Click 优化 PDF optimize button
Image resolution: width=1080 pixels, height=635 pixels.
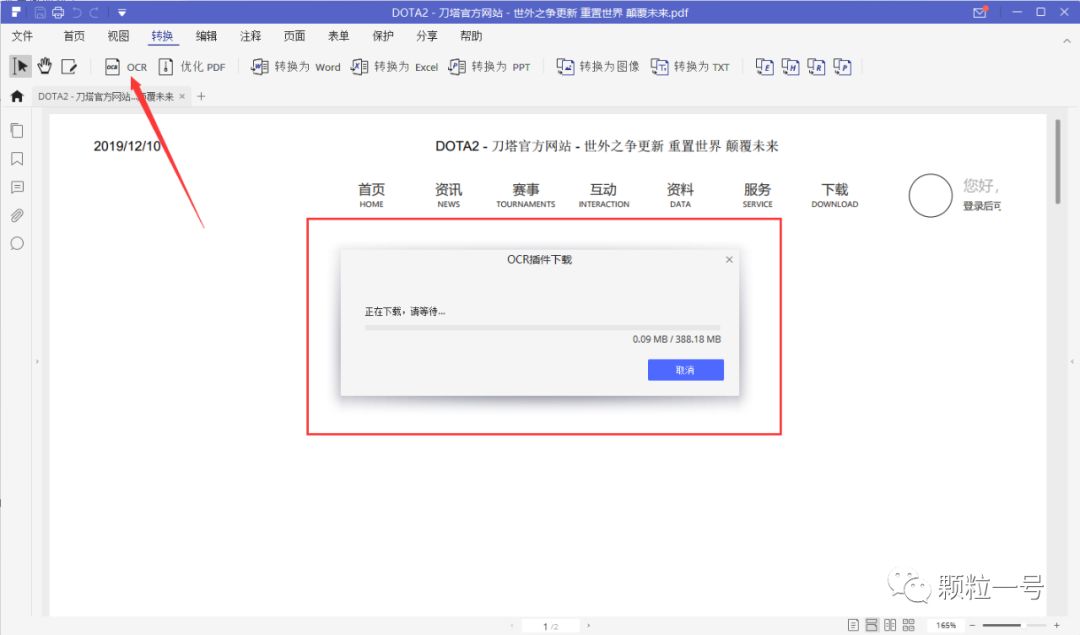point(192,67)
